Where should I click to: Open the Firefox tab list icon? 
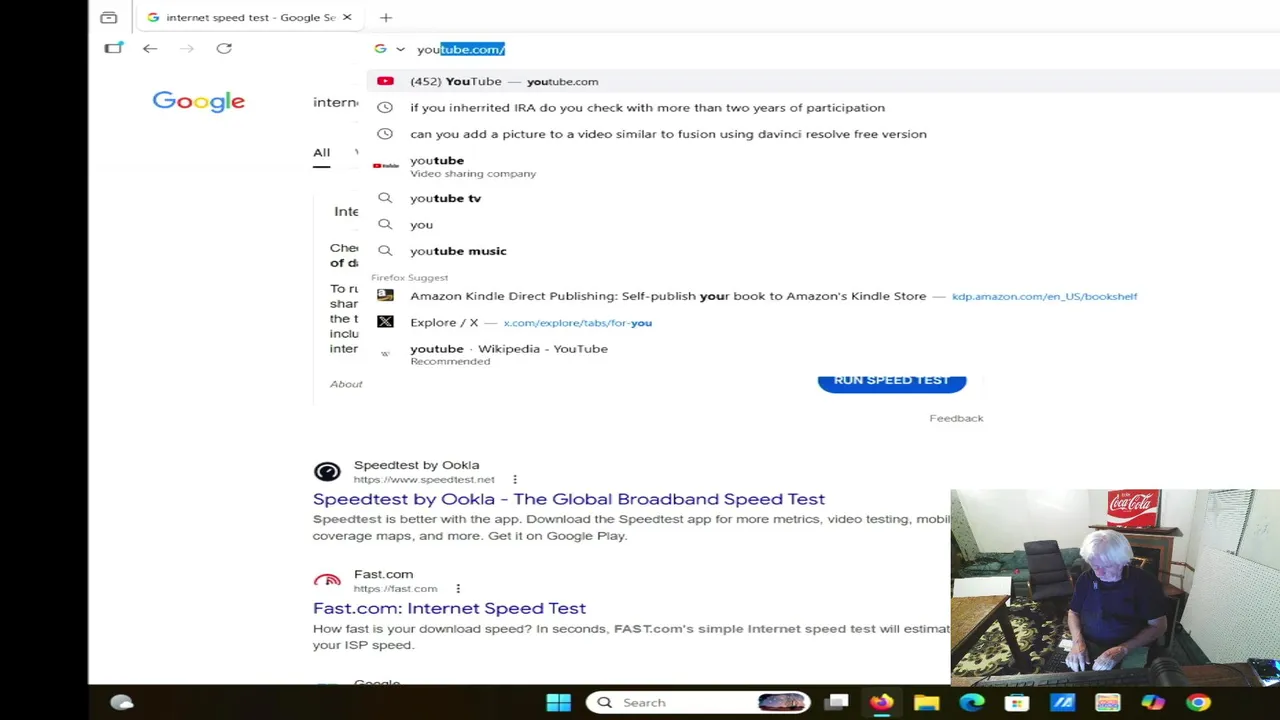tap(109, 17)
